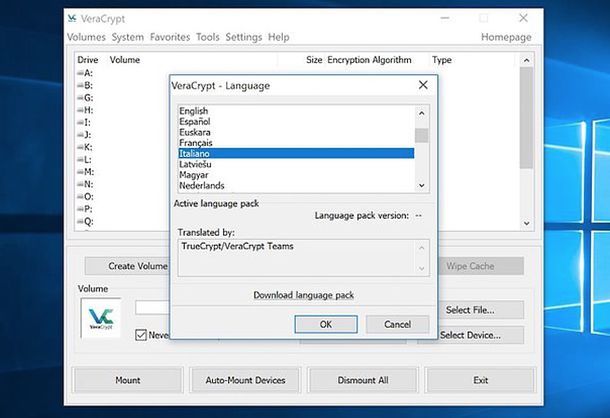Click TrueCrypt/VeraCrypt Teams translator text

(237, 246)
